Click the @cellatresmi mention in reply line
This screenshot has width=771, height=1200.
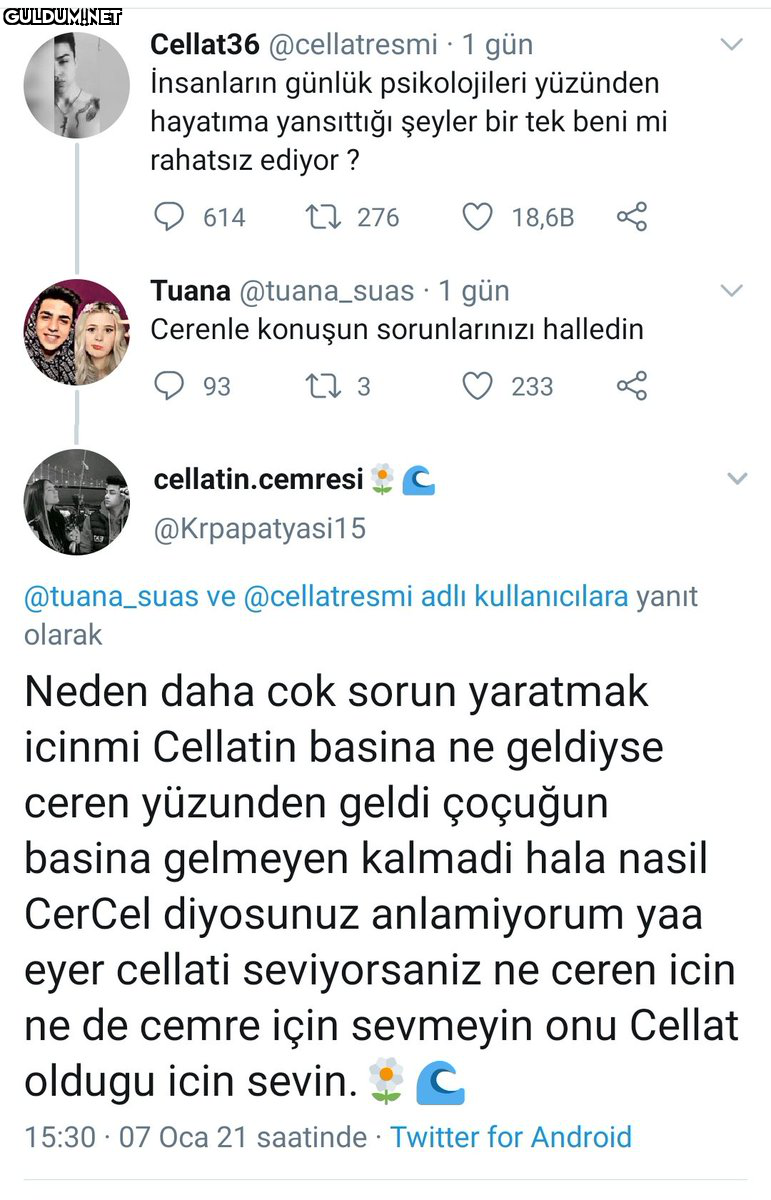click(x=328, y=597)
